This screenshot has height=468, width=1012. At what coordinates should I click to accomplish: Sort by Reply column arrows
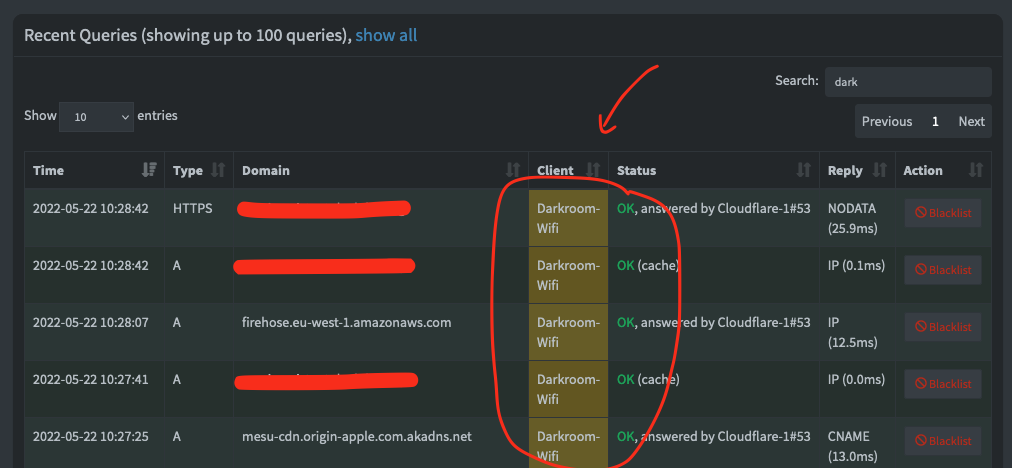tap(880, 170)
